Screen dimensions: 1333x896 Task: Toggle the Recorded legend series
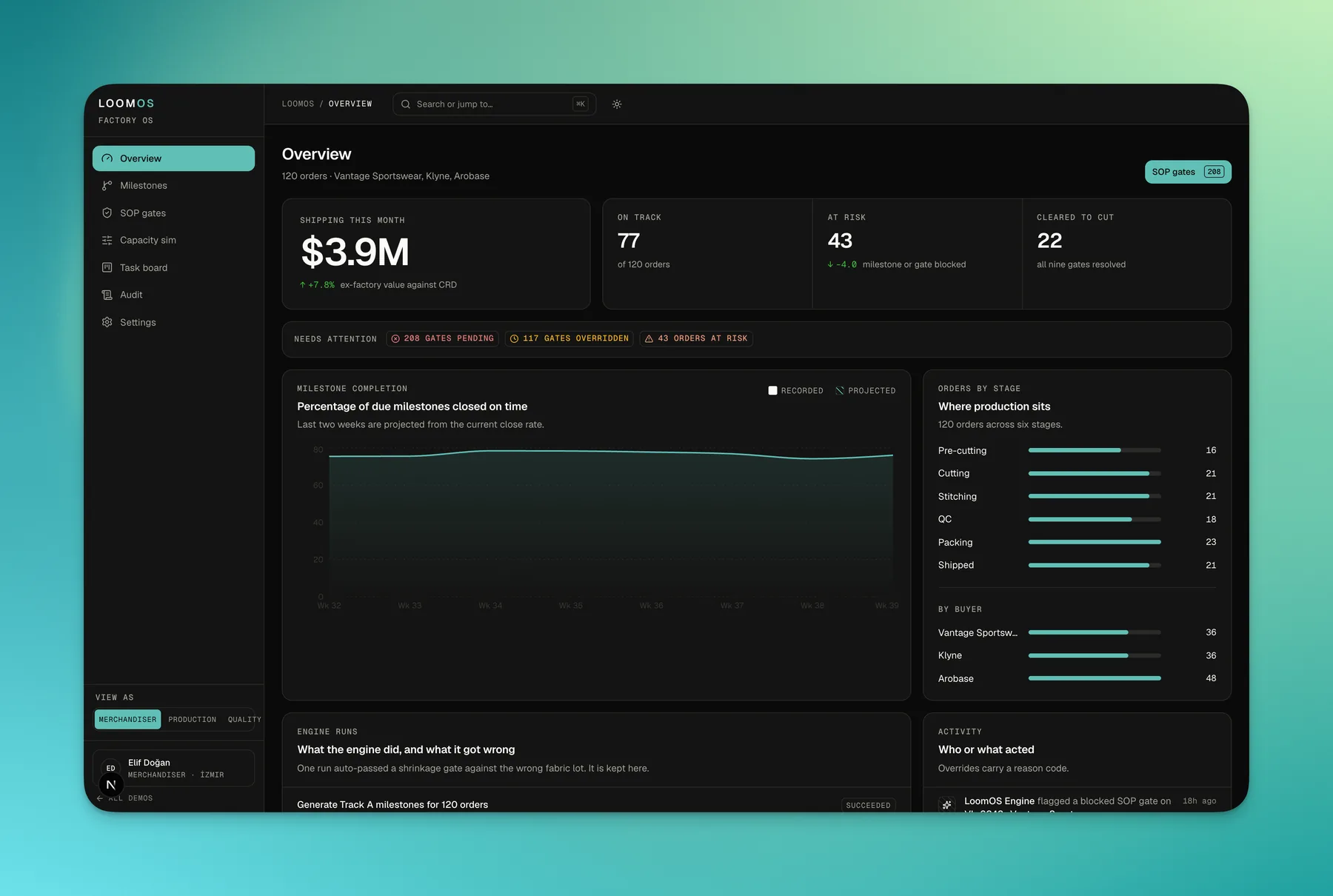point(795,391)
